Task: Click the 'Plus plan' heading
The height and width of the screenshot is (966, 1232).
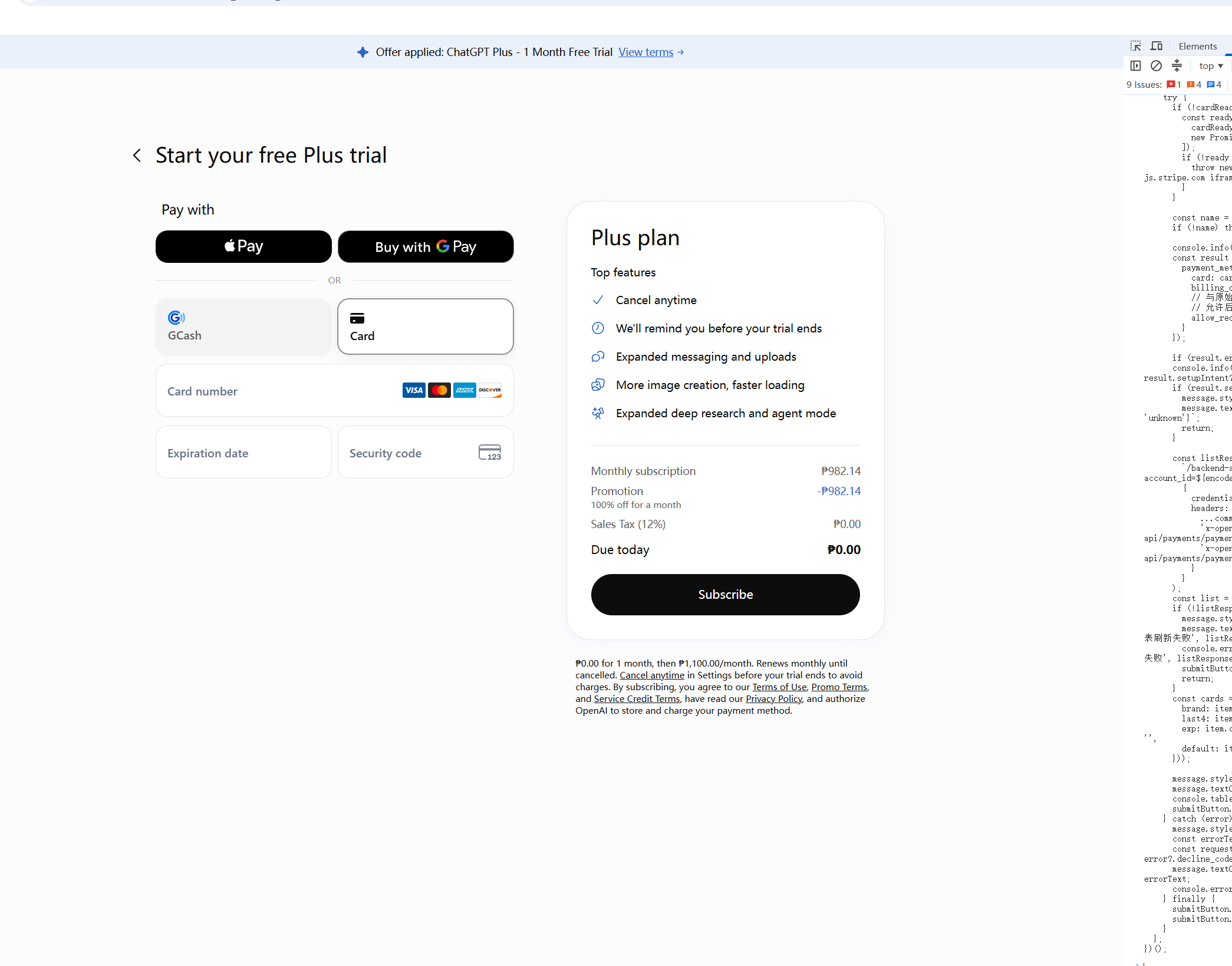Action: [635, 238]
